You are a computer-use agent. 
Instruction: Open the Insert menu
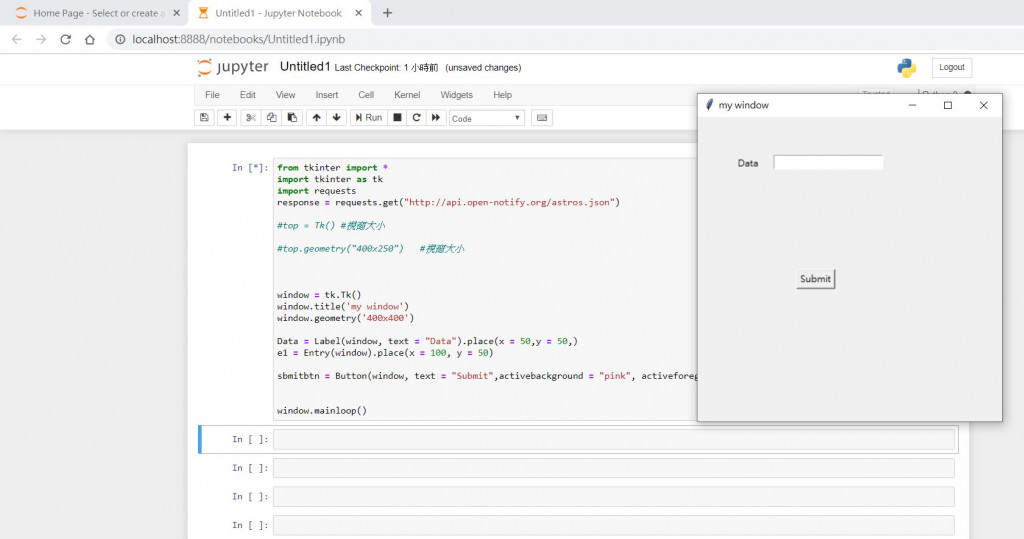coord(327,95)
